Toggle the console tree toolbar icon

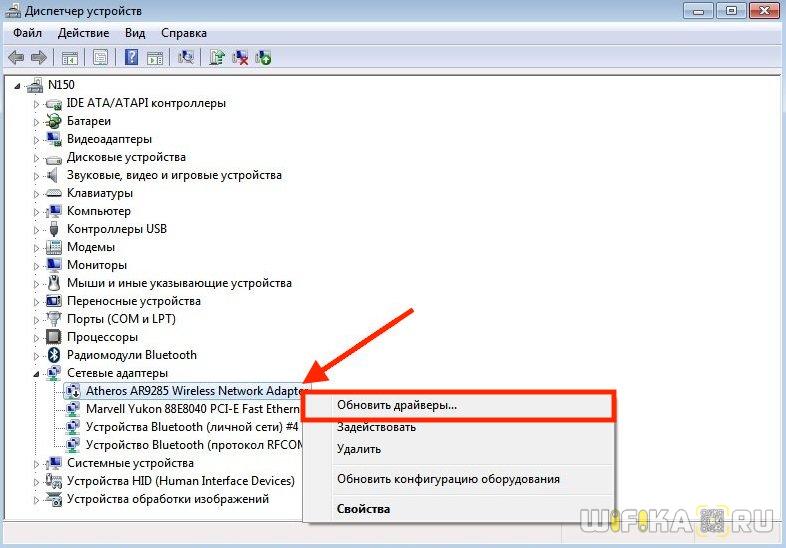(x=70, y=58)
